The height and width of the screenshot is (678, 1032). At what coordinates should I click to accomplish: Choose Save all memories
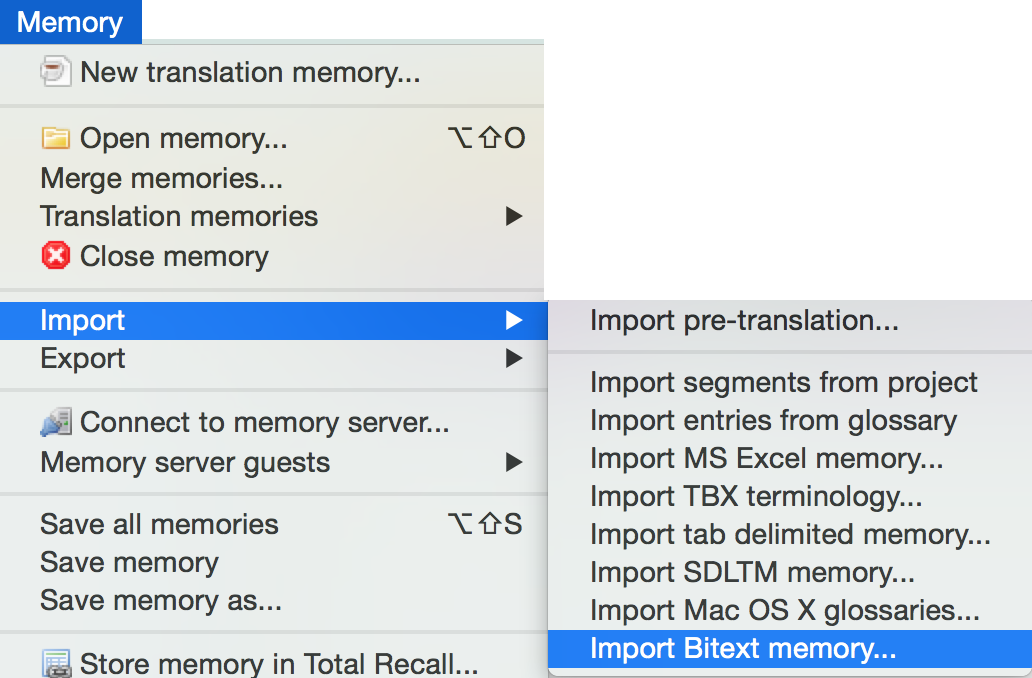point(159,524)
